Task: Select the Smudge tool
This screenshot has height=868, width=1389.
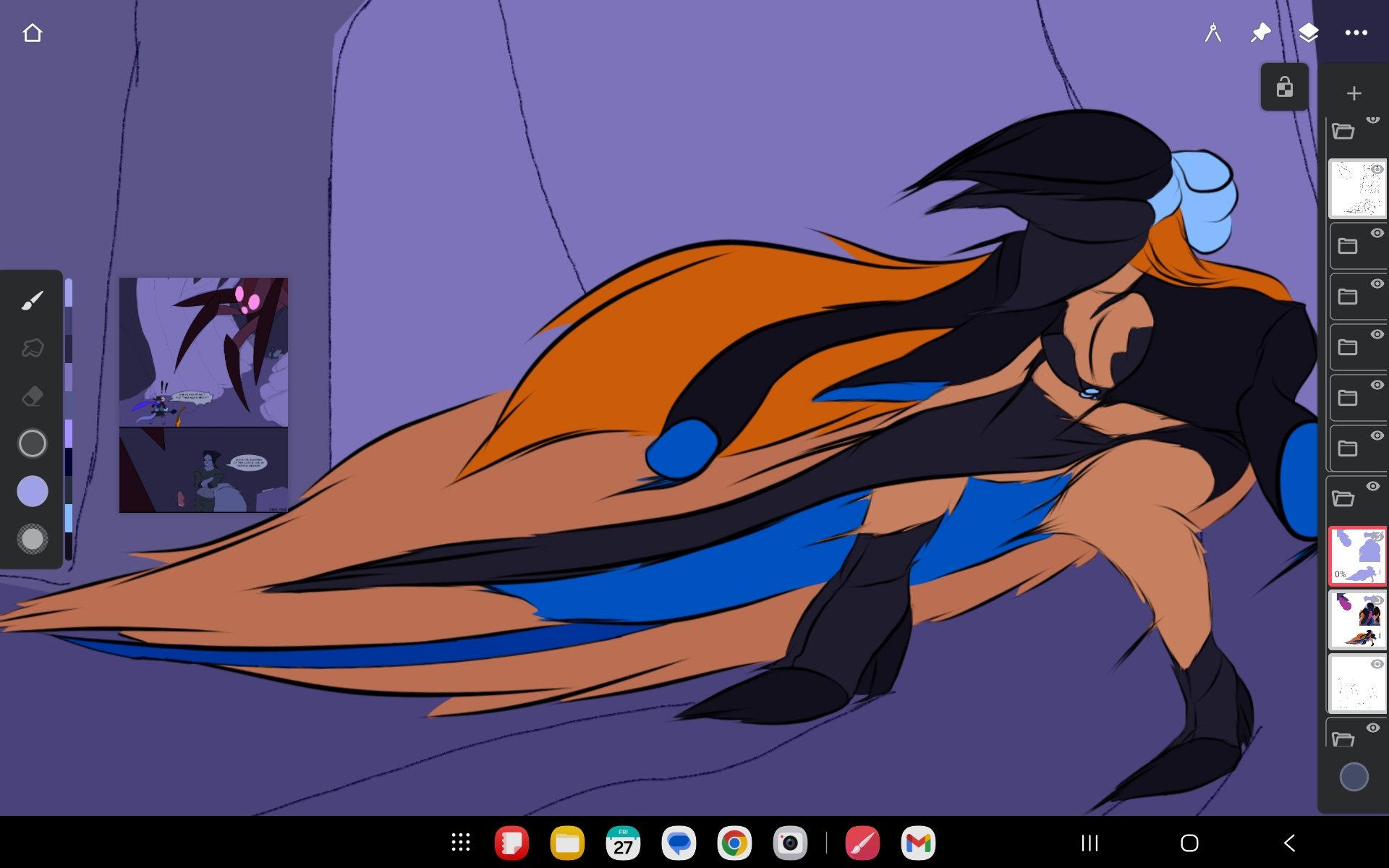Action: [x=32, y=348]
